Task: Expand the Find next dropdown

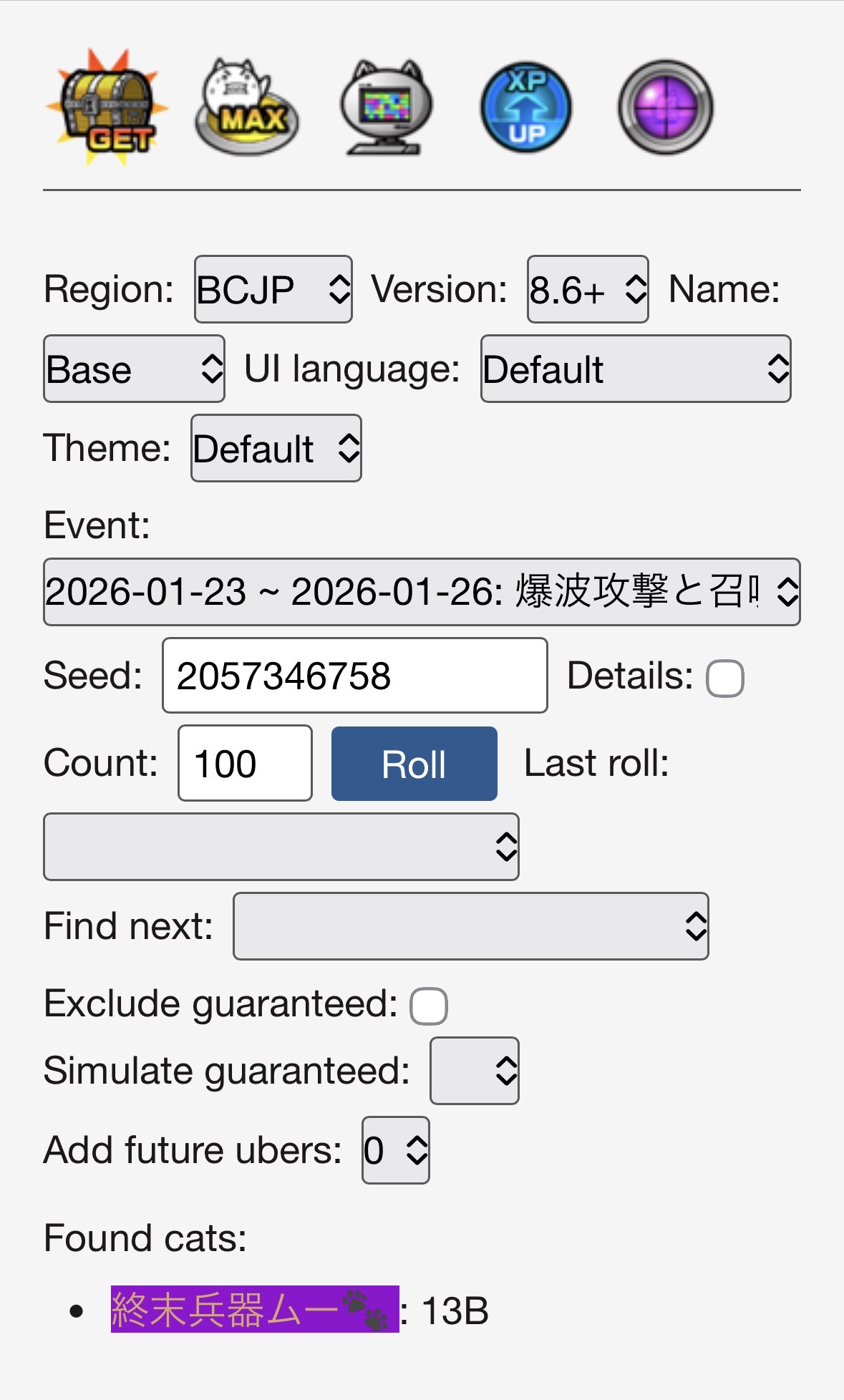Action: coord(470,925)
